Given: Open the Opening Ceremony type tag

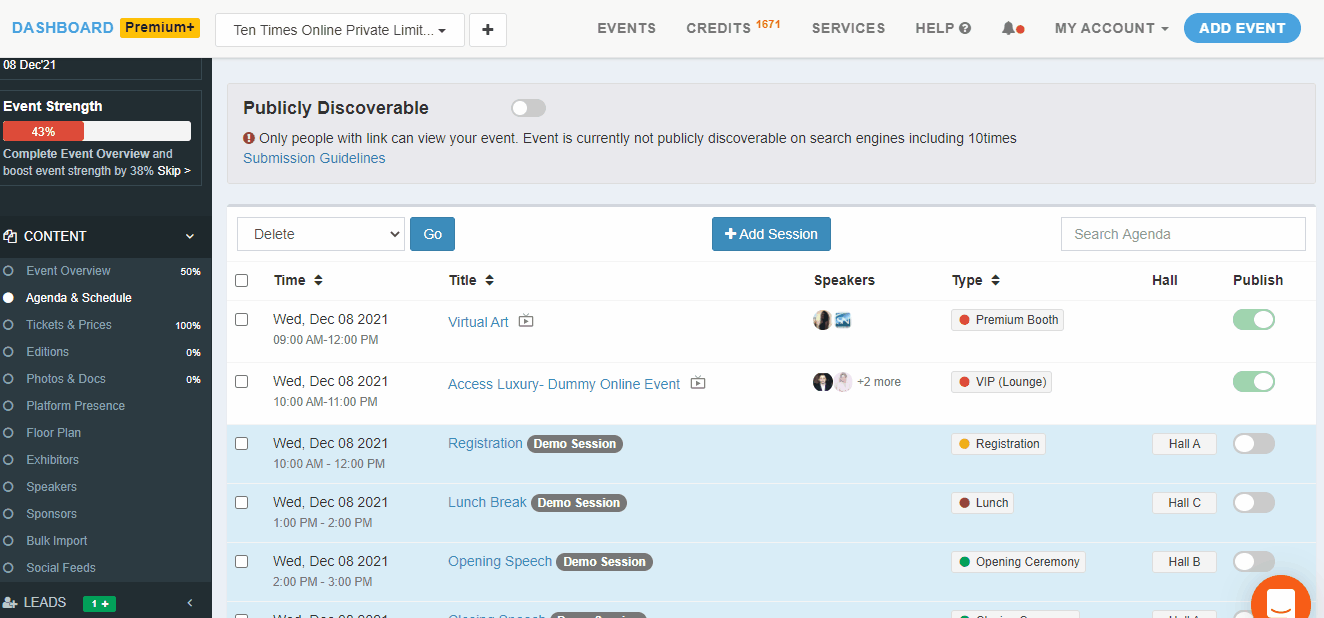Looking at the screenshot, I should (1018, 562).
